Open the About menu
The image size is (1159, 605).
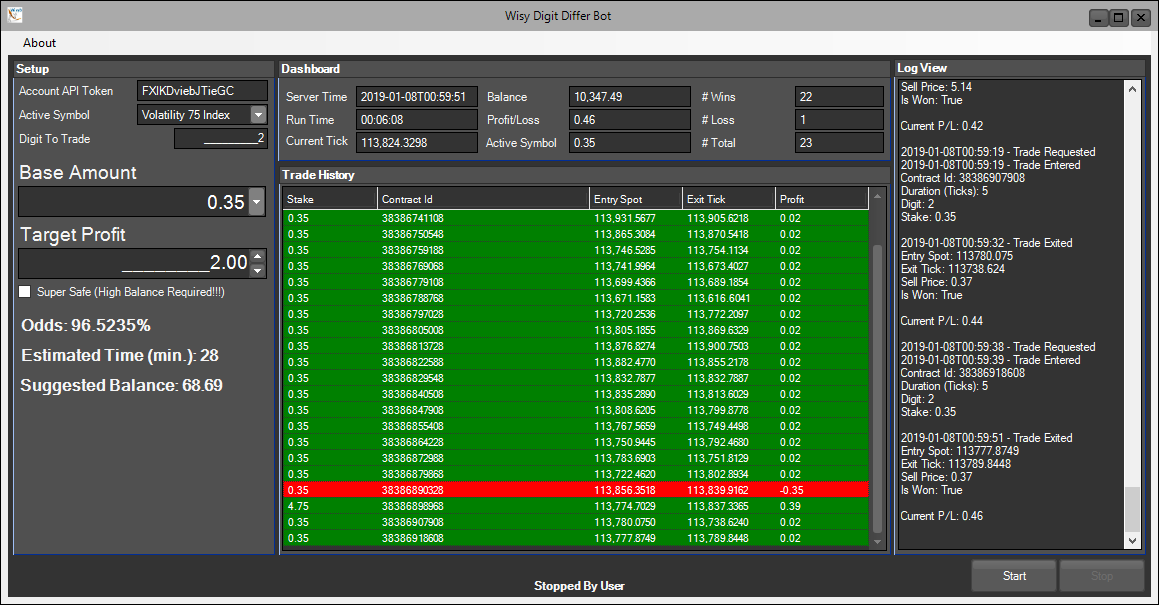point(39,43)
